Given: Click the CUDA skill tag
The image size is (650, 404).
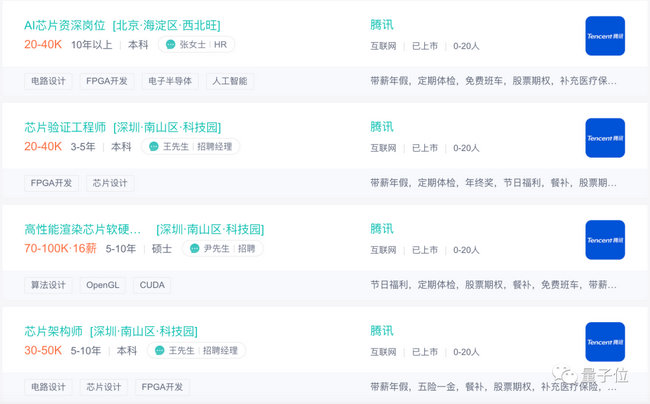Looking at the screenshot, I should pos(152,285).
